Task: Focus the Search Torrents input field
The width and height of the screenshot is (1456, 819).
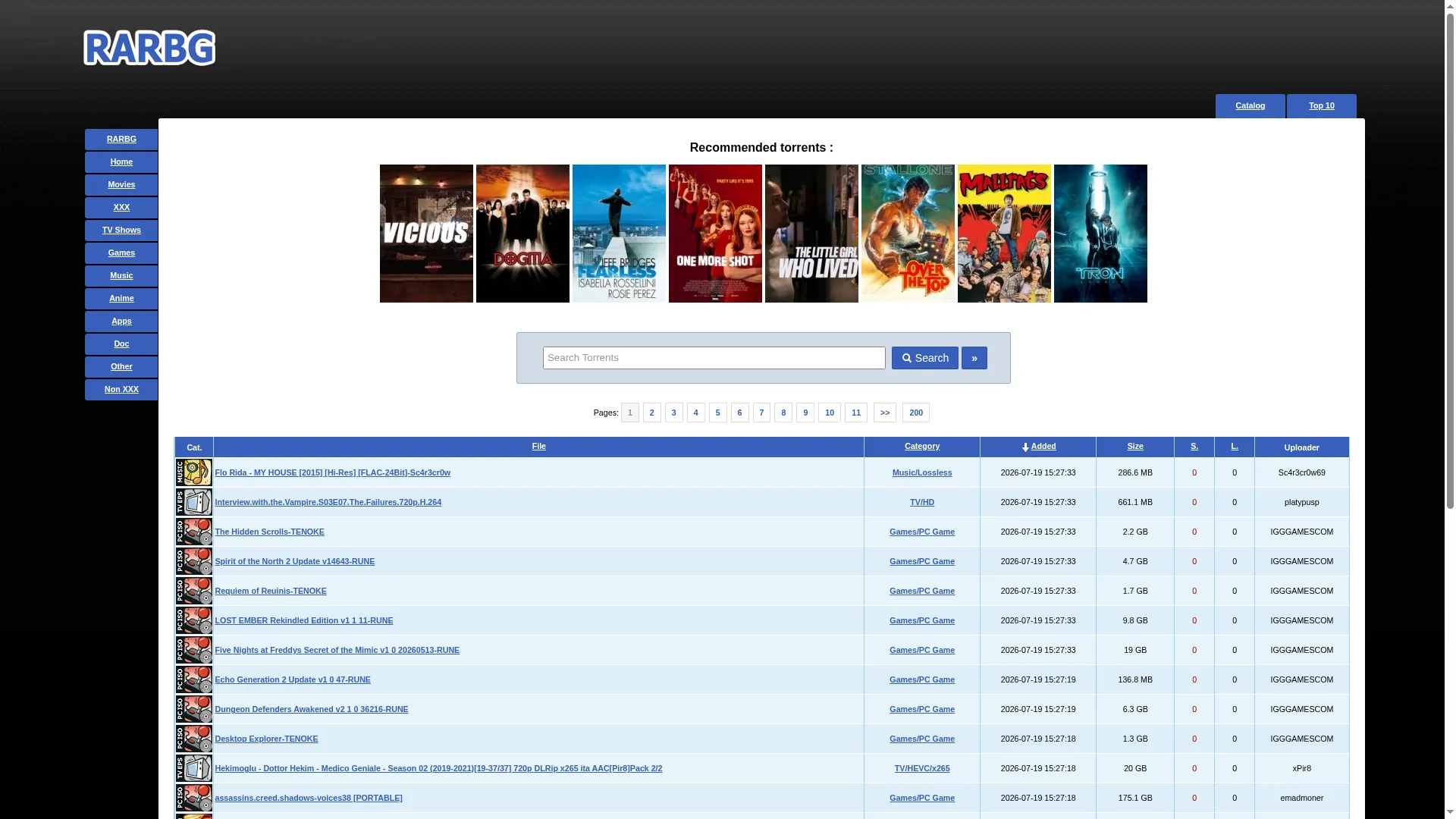Action: pos(714,358)
